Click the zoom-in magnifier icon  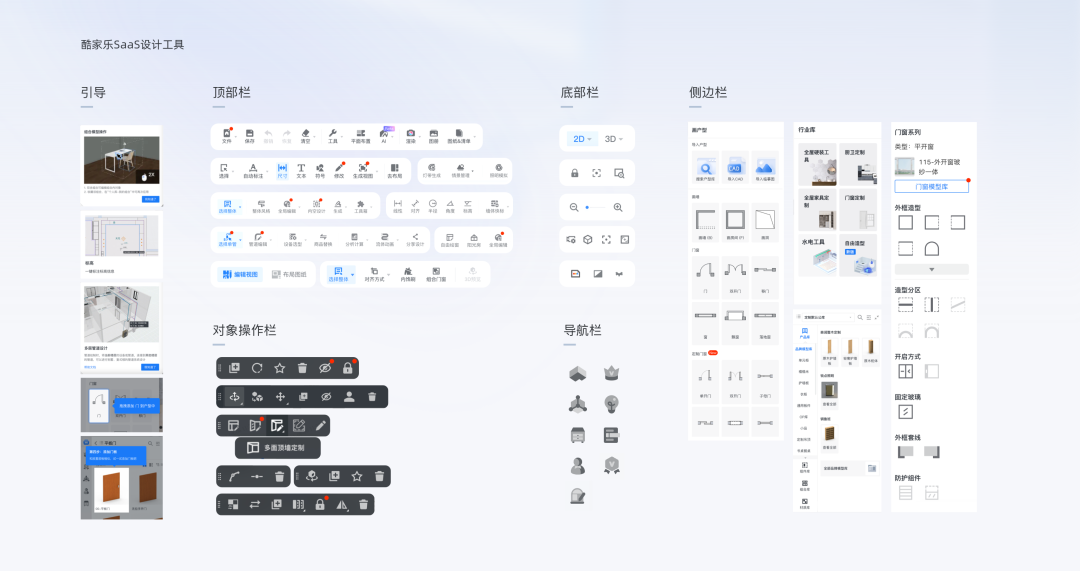pos(618,207)
